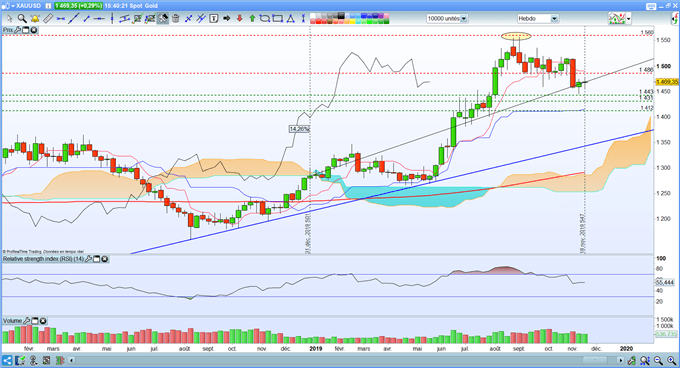Open the alert bell tool
680x368 pixels.
[x=35, y=19]
